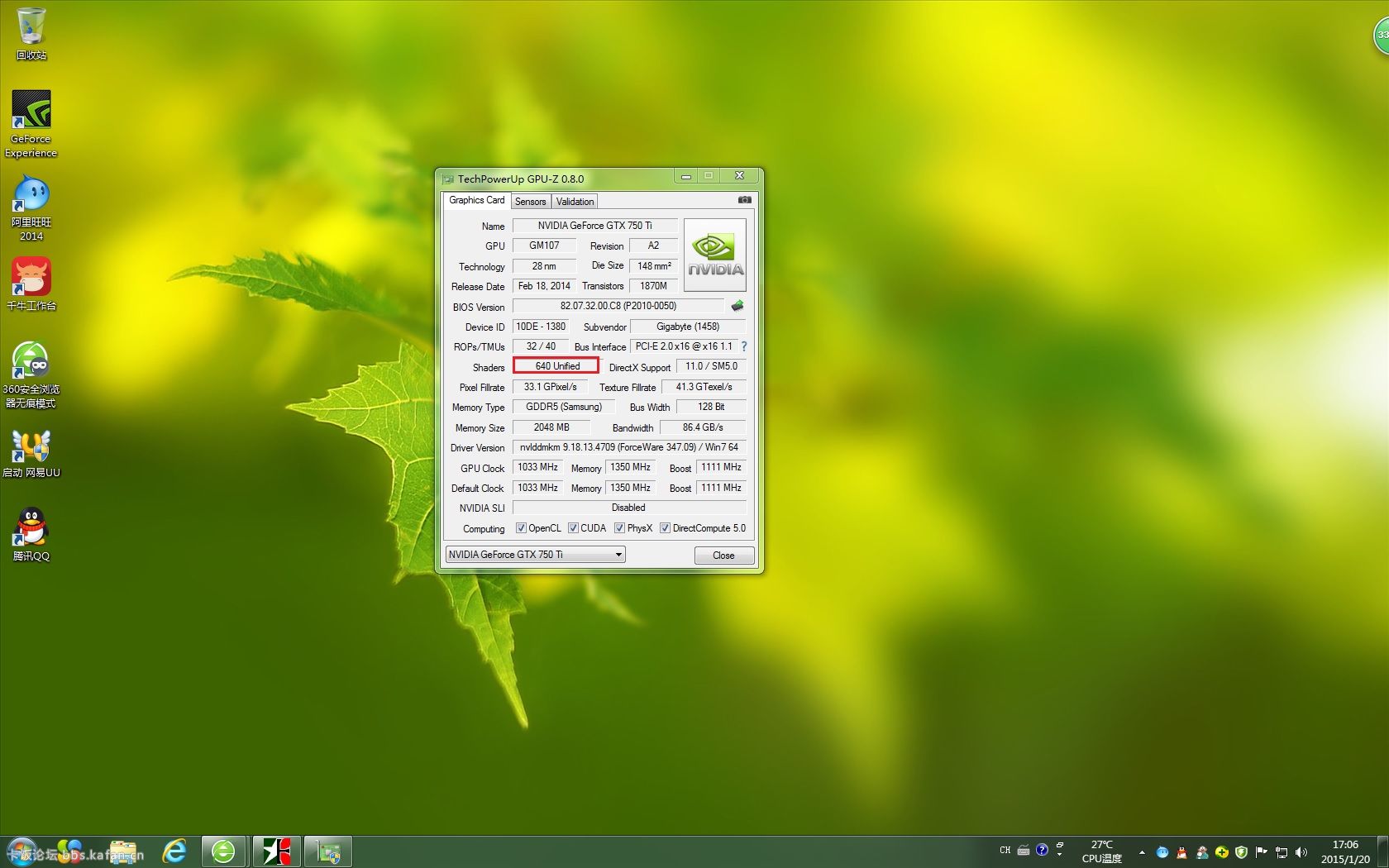
Task: Switch to the Validation tab
Action: pos(575,202)
